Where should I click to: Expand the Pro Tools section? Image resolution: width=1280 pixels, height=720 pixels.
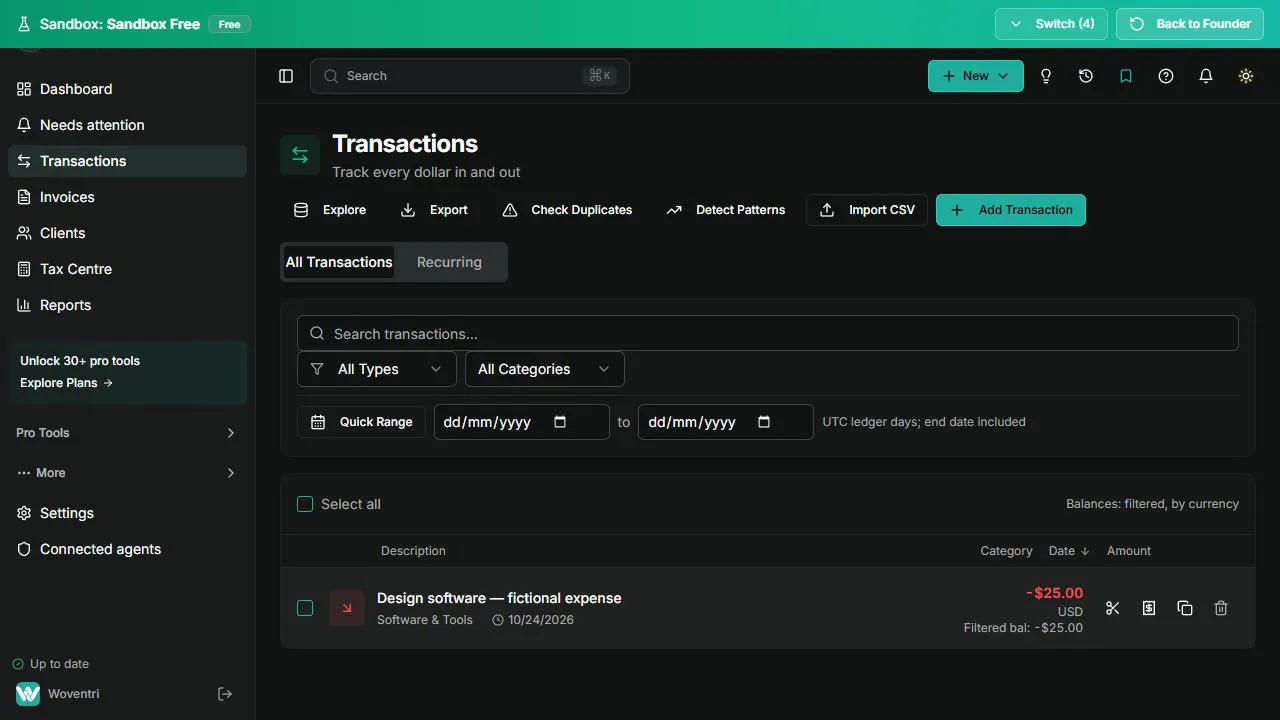[127, 433]
